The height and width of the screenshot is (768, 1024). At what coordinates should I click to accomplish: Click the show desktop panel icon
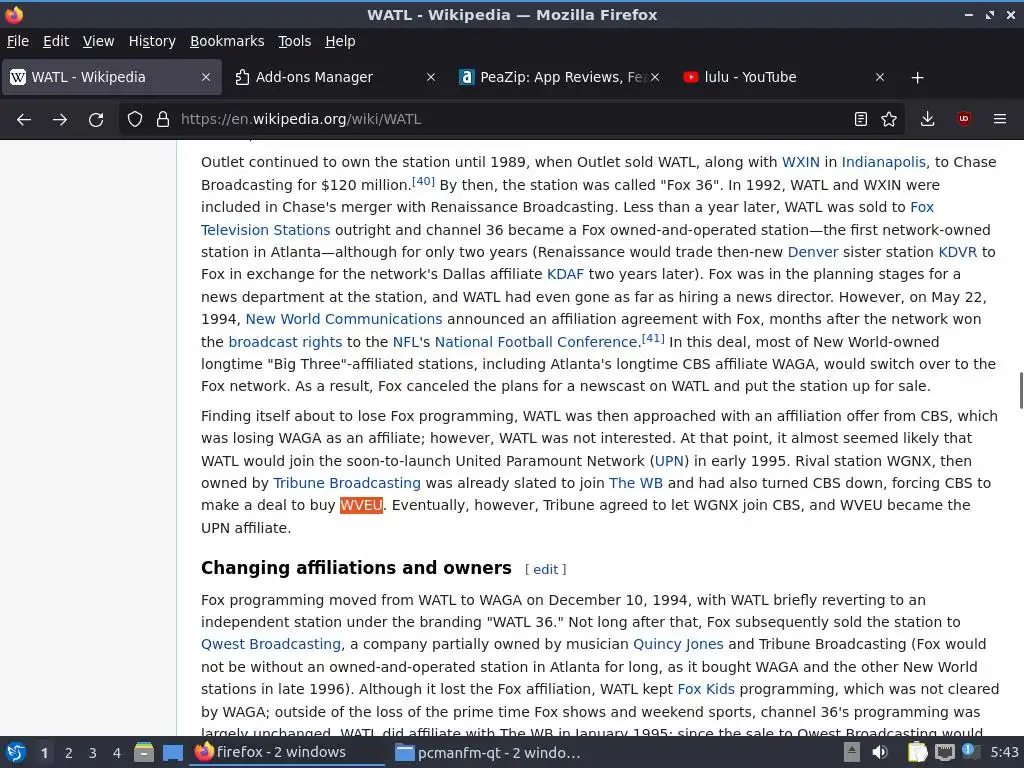pyautogui.click(x=172, y=752)
